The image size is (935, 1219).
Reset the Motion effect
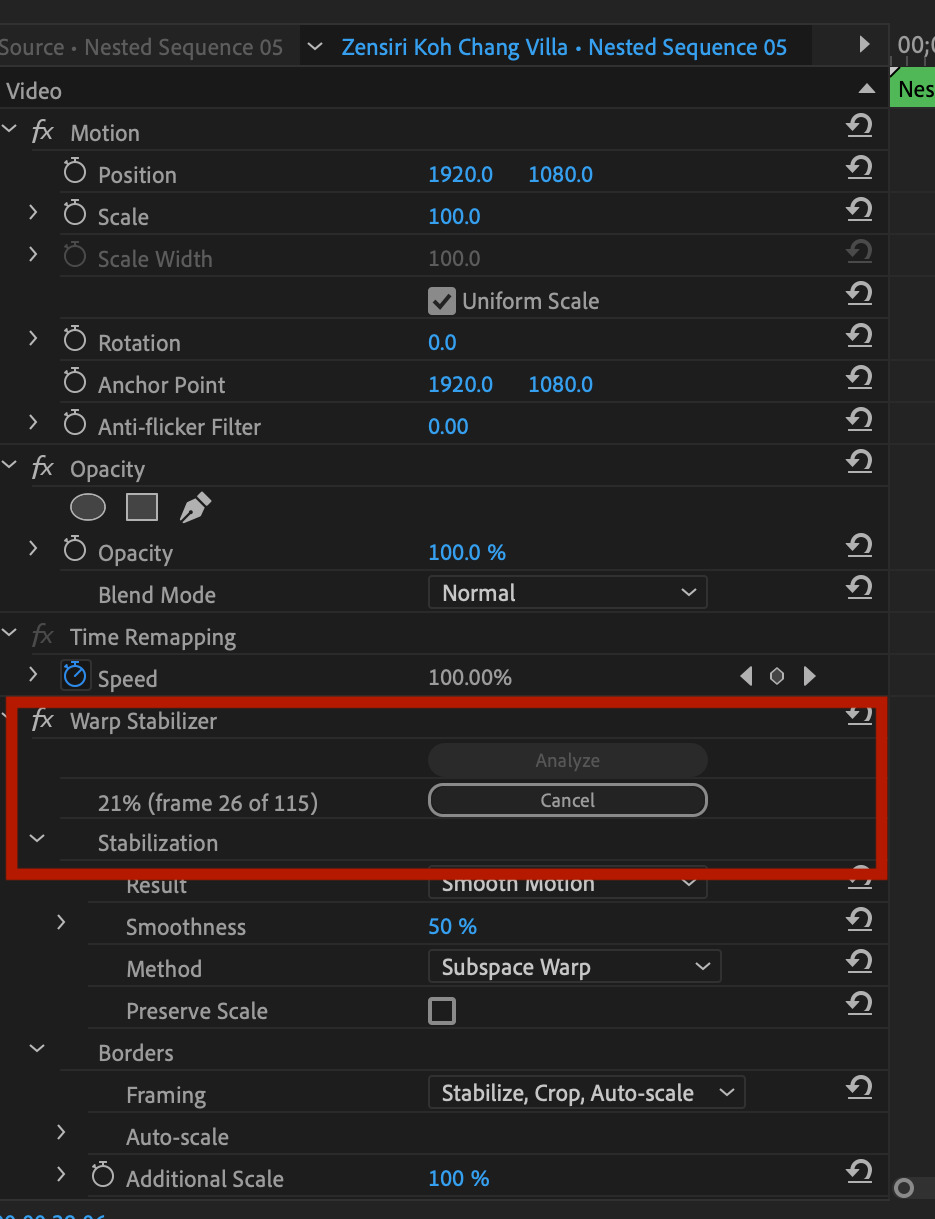click(x=859, y=126)
